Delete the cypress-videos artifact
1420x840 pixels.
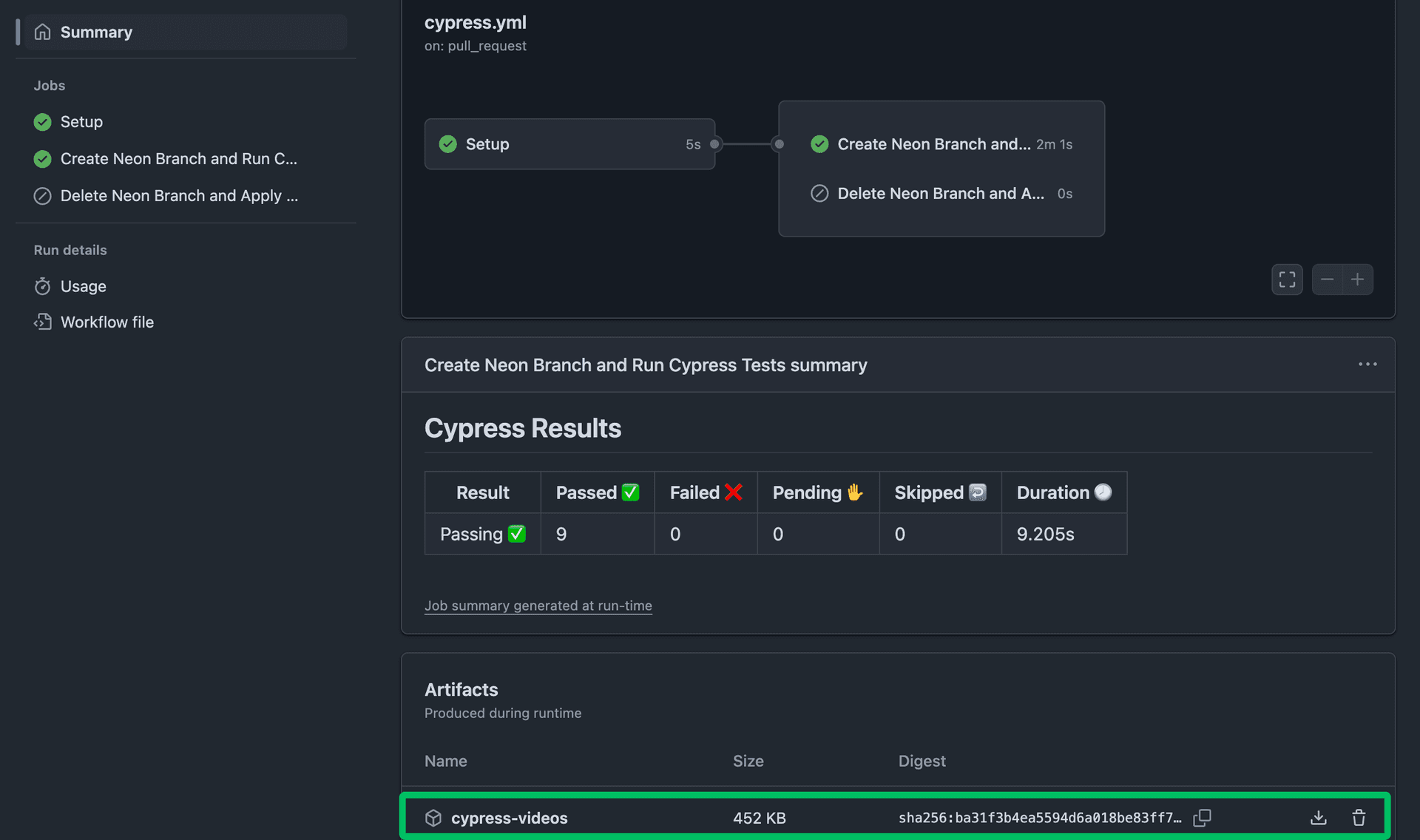[1359, 817]
